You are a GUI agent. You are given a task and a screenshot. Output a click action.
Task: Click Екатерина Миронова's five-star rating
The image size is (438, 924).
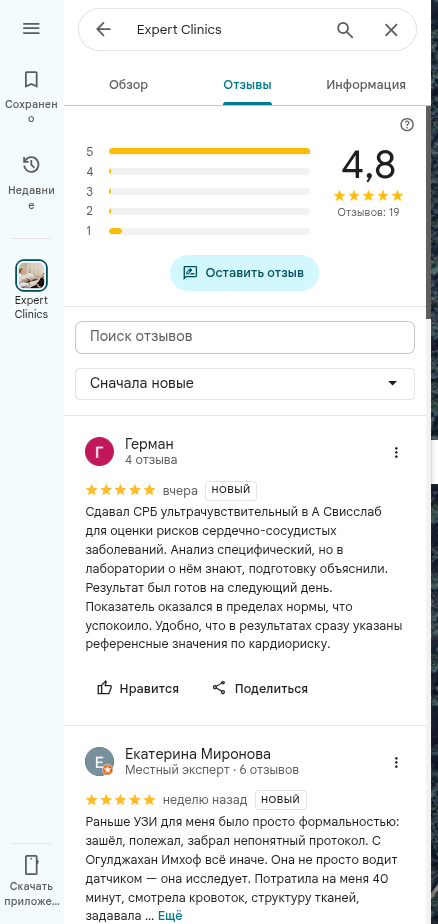[x=120, y=800]
